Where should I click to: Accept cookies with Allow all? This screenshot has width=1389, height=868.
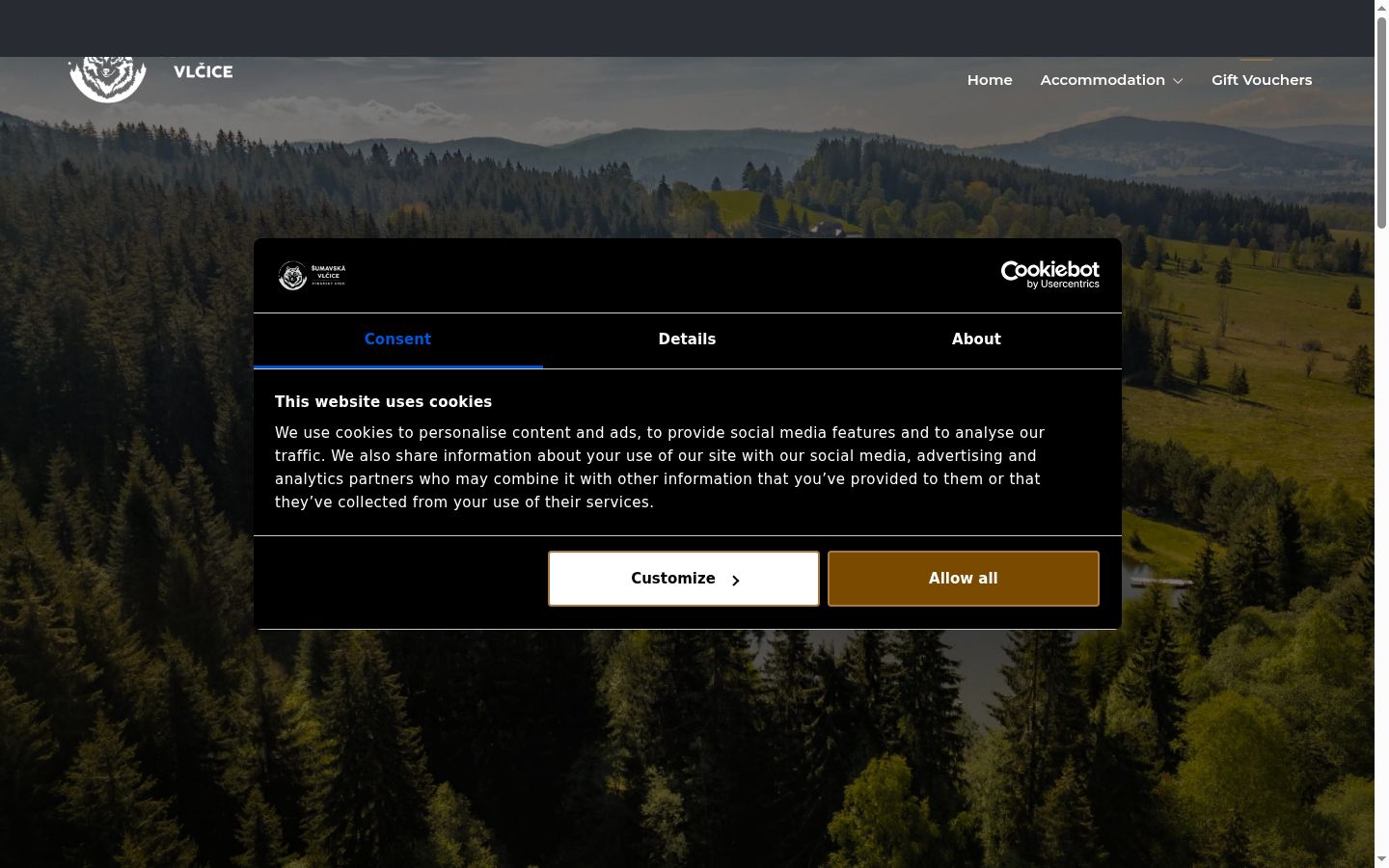pos(964,579)
